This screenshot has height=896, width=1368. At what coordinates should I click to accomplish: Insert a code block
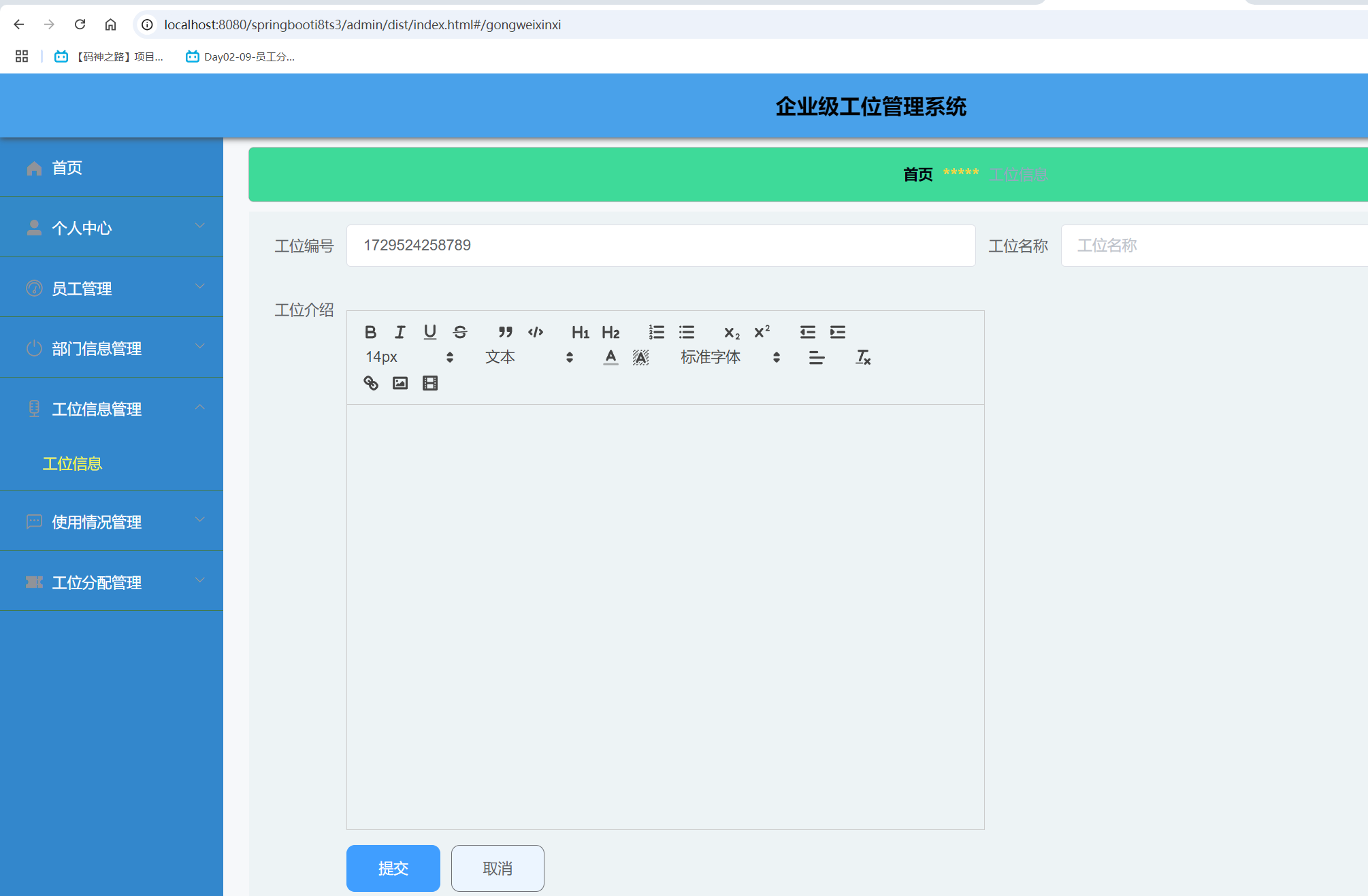(536, 332)
